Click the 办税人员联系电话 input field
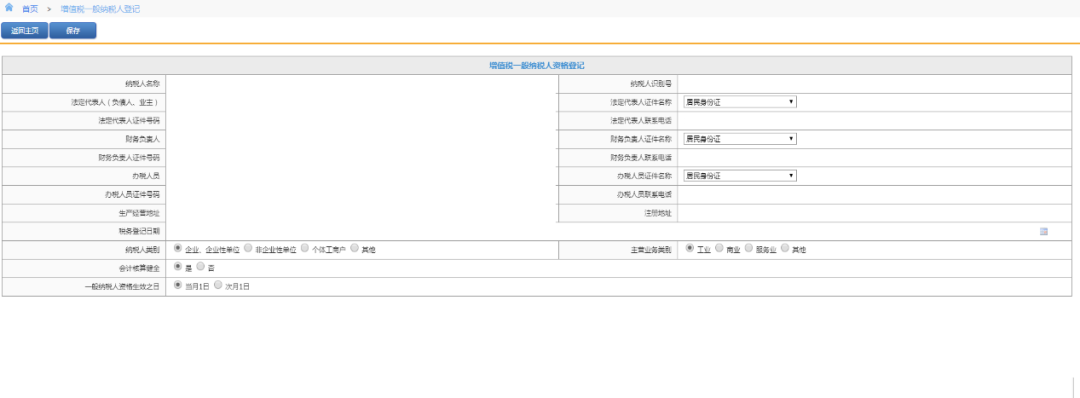The image size is (1080, 398). pyautogui.click(x=874, y=195)
